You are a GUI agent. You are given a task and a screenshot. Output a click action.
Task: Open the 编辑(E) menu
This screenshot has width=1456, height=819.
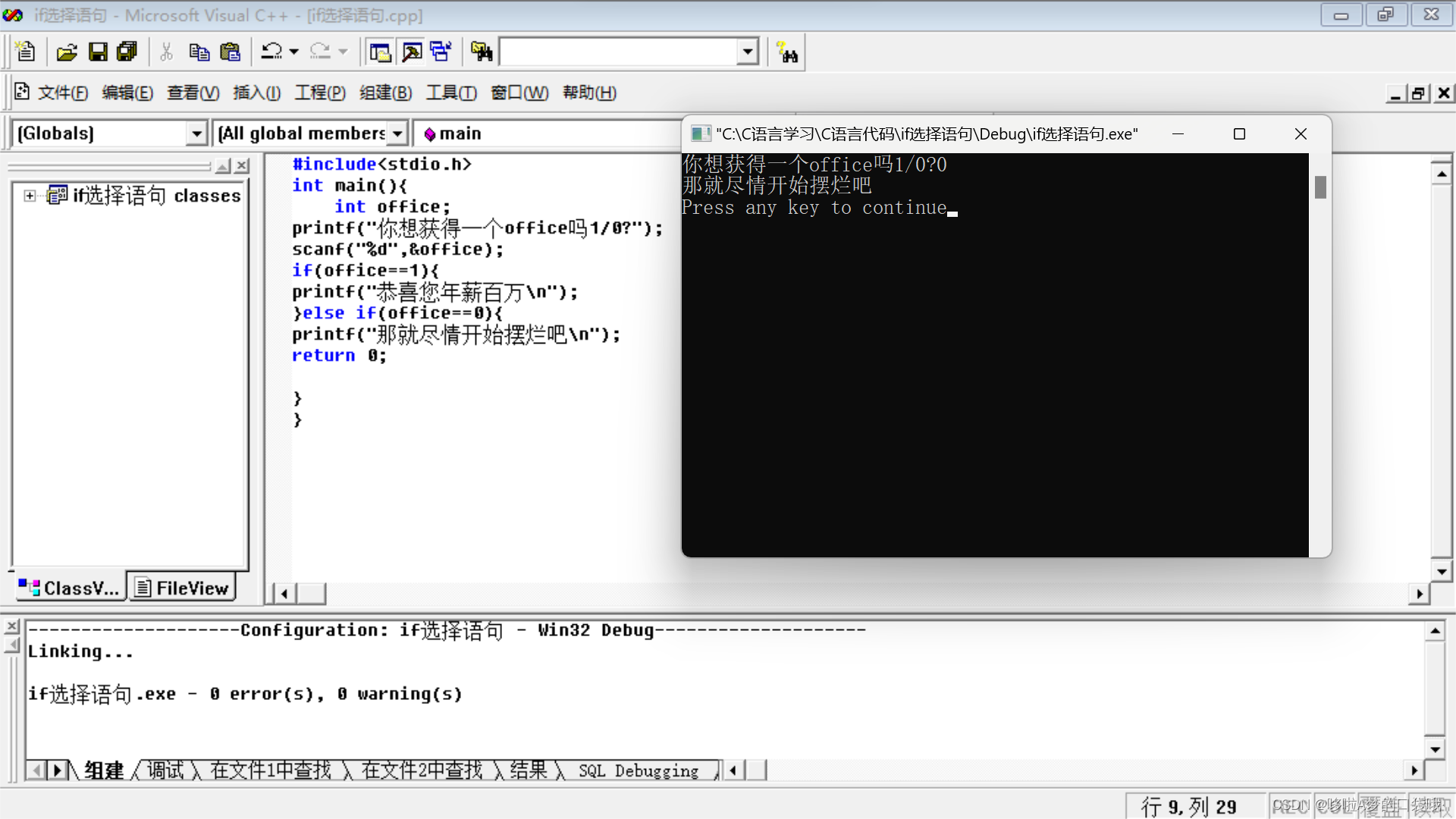(x=127, y=93)
